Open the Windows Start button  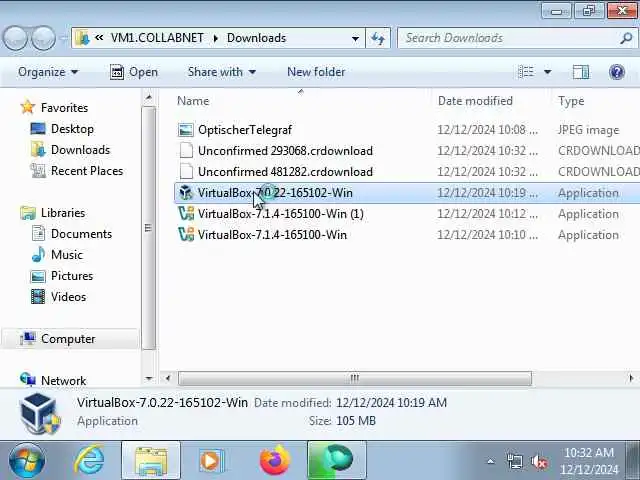point(27,461)
